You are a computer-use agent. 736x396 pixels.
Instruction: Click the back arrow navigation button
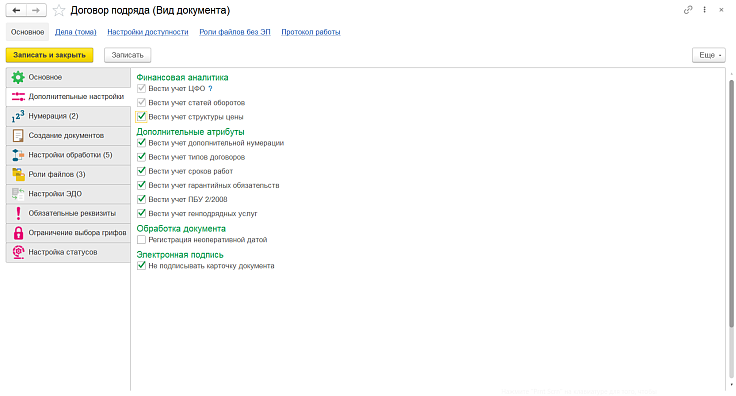tap(16, 10)
